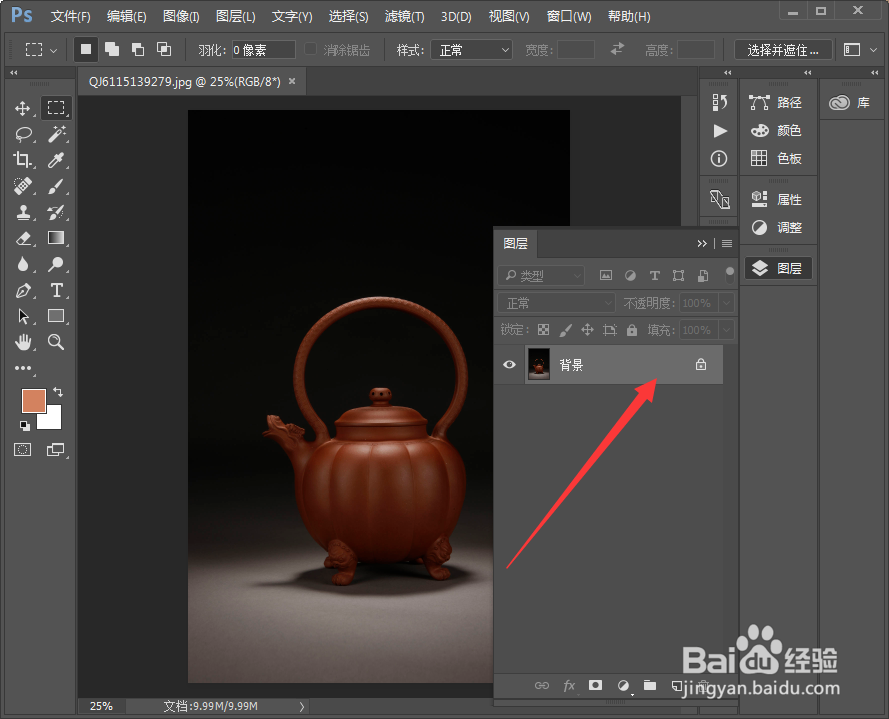This screenshot has height=719, width=889.
Task: Expand the 填充 fill dropdown arrow
Action: coord(726,329)
